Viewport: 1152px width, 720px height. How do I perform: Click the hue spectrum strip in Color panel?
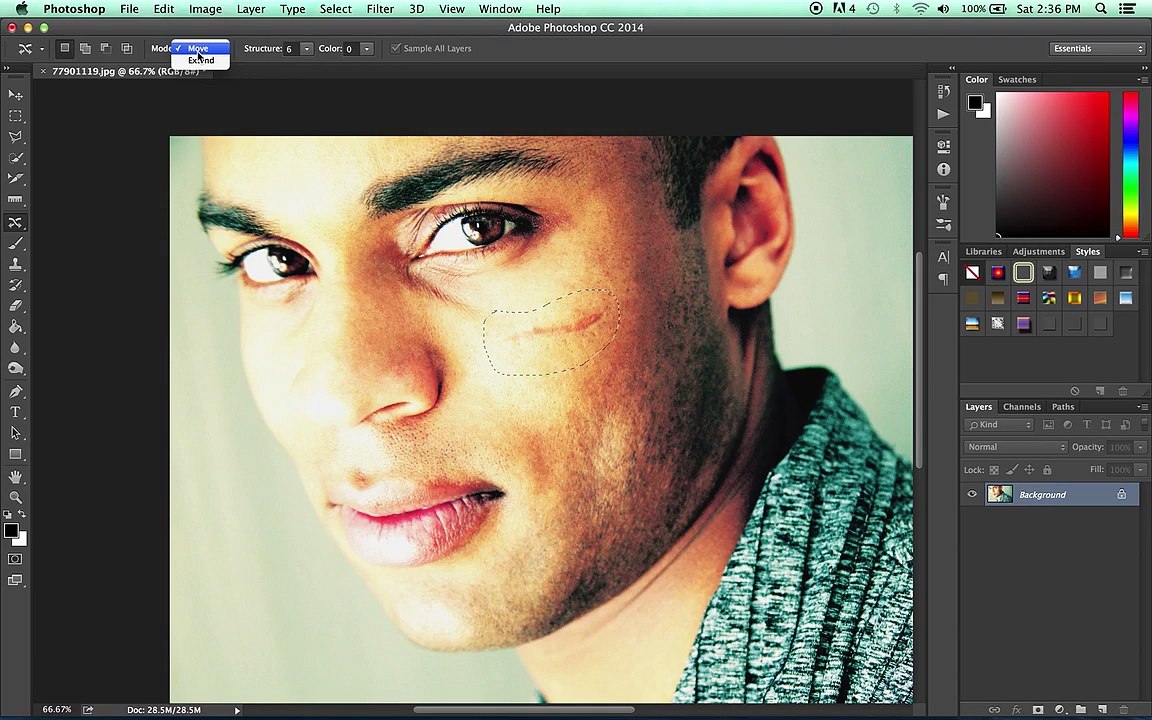tap(1131, 165)
